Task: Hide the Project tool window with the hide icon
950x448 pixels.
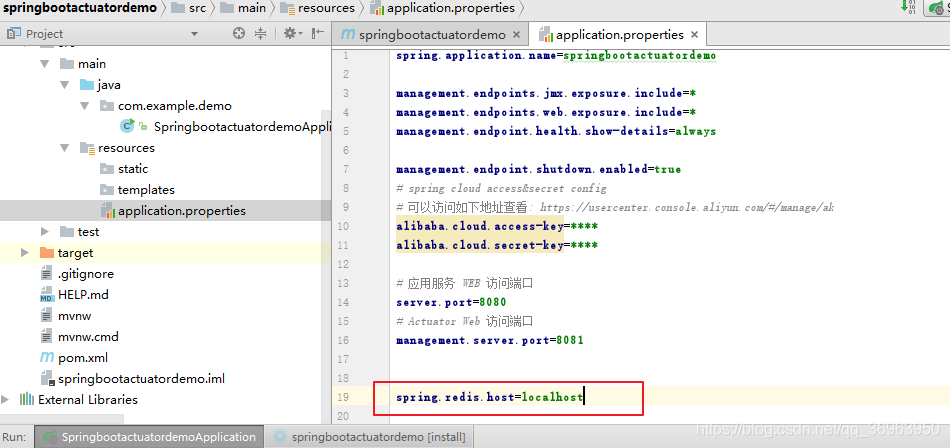Action: (x=317, y=33)
